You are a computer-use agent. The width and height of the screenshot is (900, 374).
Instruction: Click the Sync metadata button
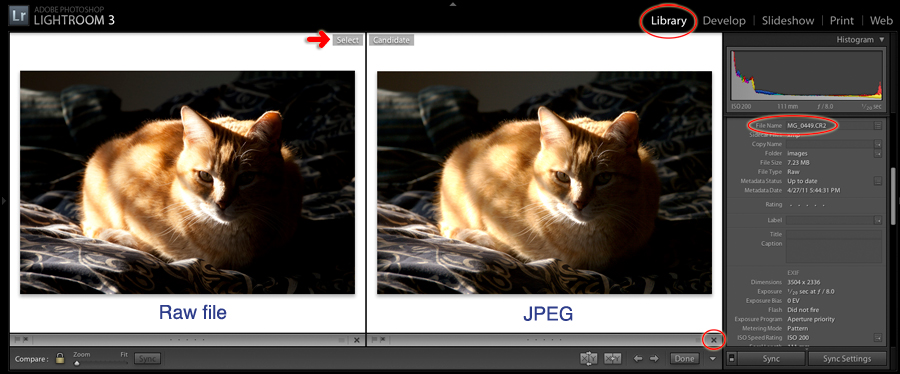click(x=771, y=359)
